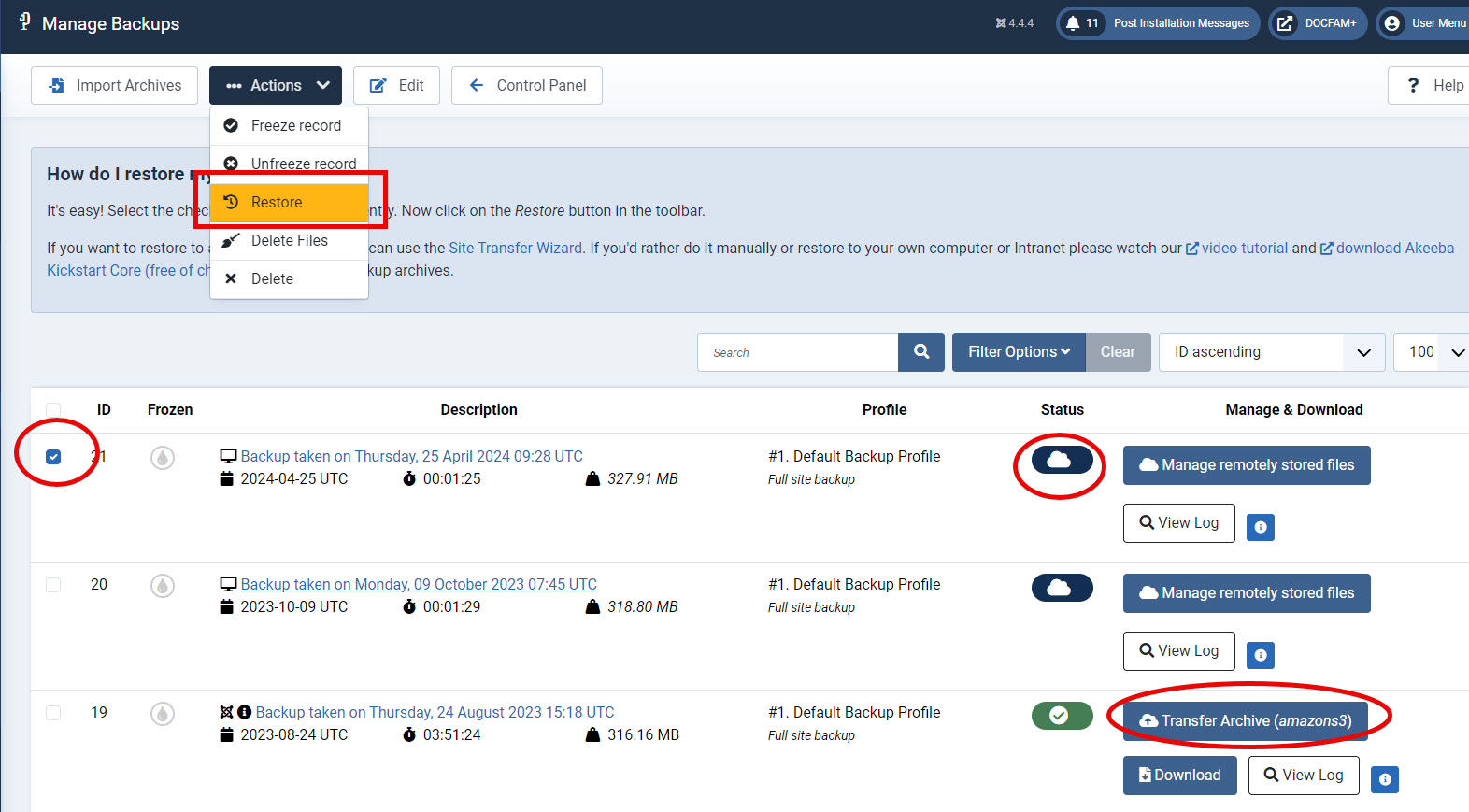Open the Filter Options dropdown
Screen dimensions: 1469x812
click(x=1018, y=352)
